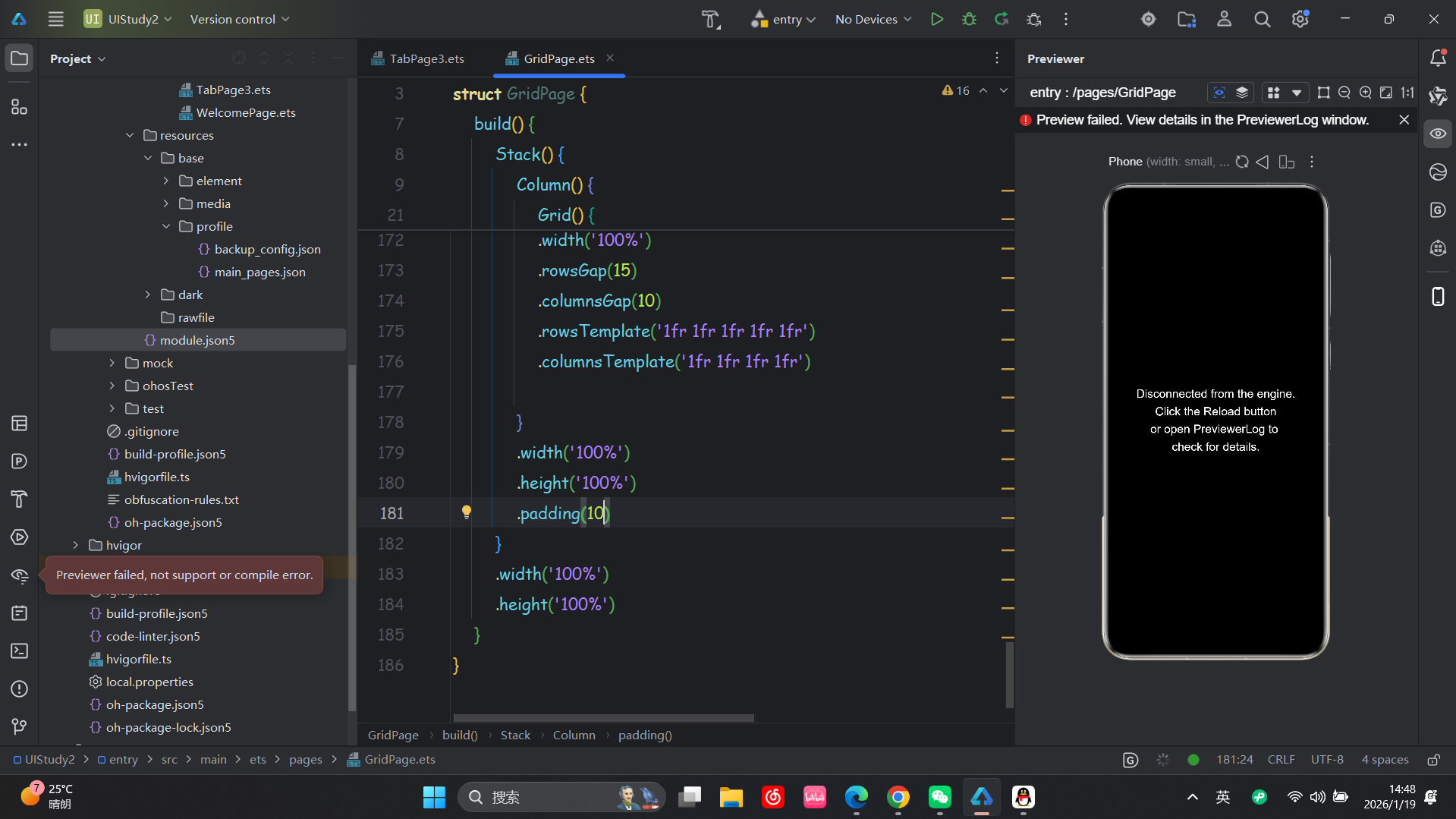Dismiss the Preview failed message
The image size is (1456, 819).
pos(1404,120)
